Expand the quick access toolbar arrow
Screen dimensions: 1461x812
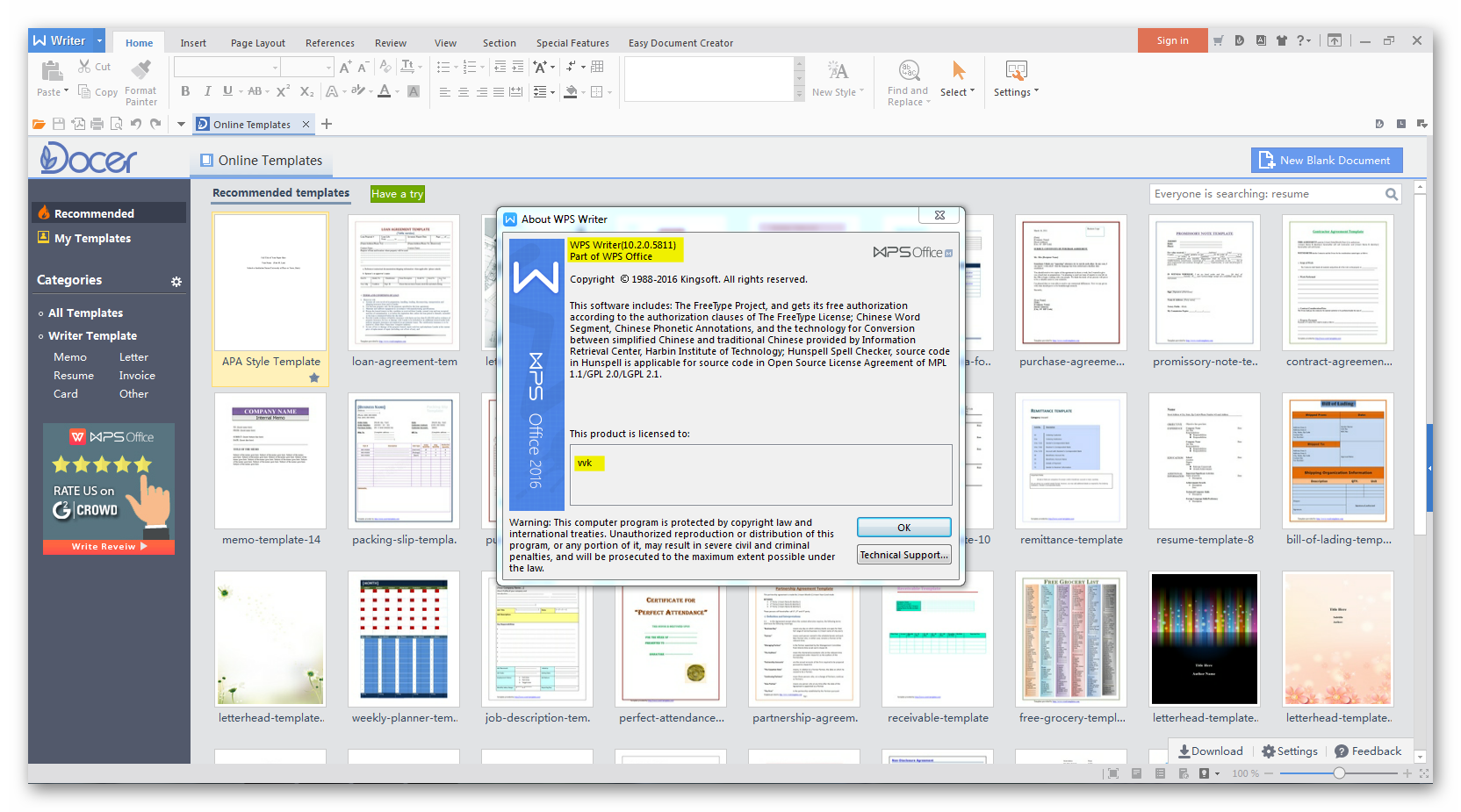pos(181,124)
